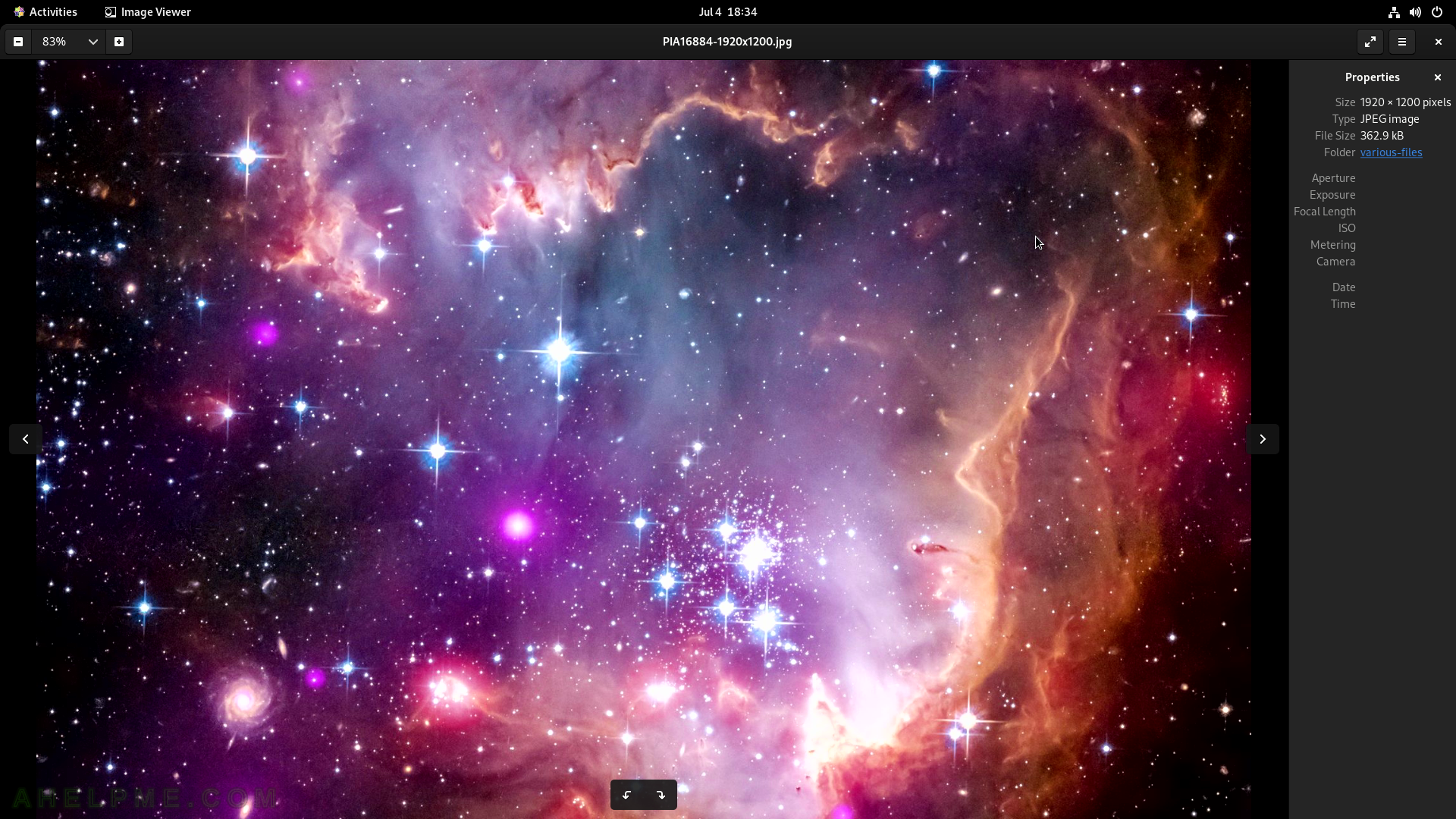Click the Exposure label

[x=1332, y=195]
